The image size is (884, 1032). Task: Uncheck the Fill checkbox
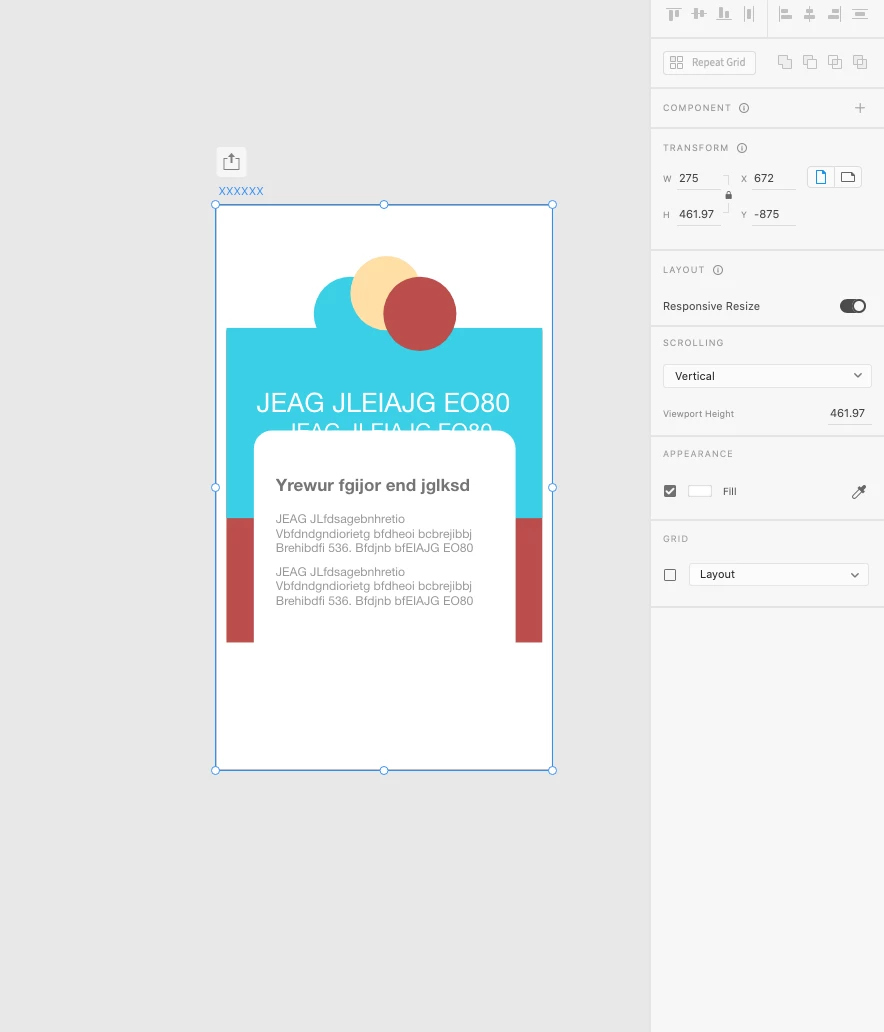coord(670,491)
